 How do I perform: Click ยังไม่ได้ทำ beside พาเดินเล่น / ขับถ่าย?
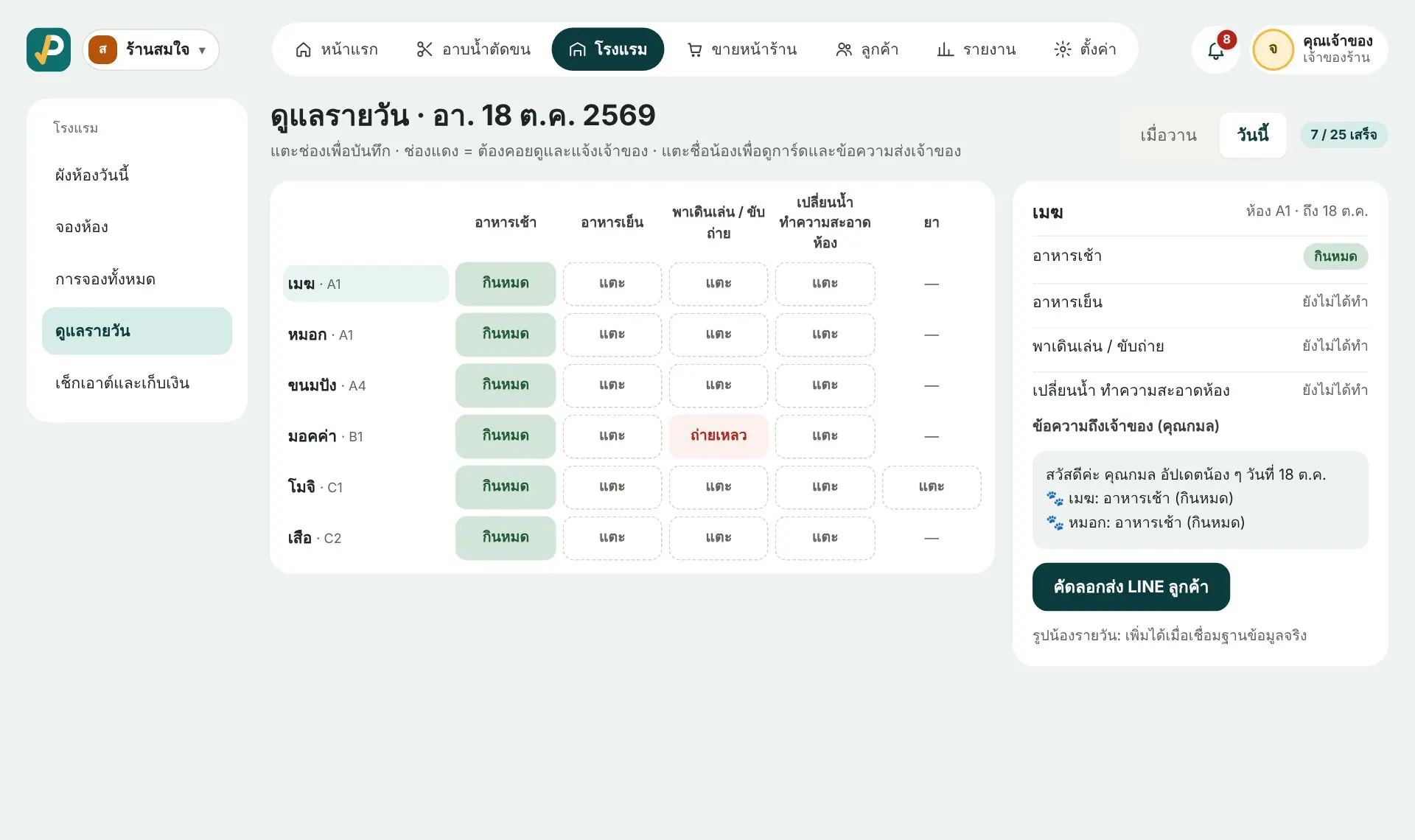point(1335,346)
